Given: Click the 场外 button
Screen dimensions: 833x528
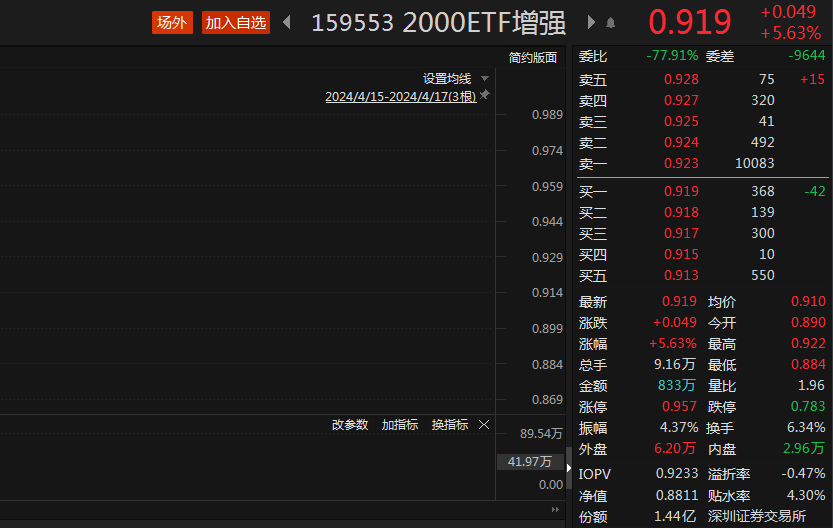Looking at the screenshot, I should 172,22.
